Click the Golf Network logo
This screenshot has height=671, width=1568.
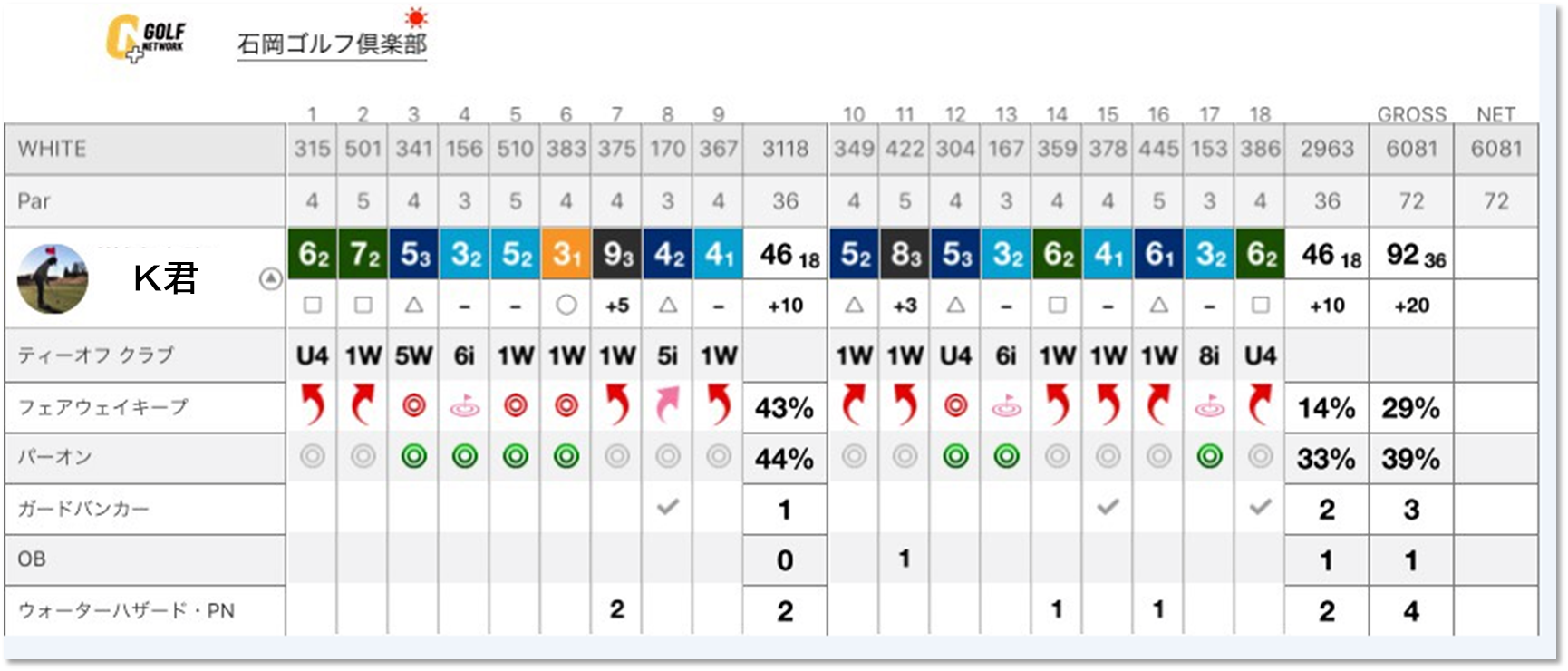pos(145,38)
